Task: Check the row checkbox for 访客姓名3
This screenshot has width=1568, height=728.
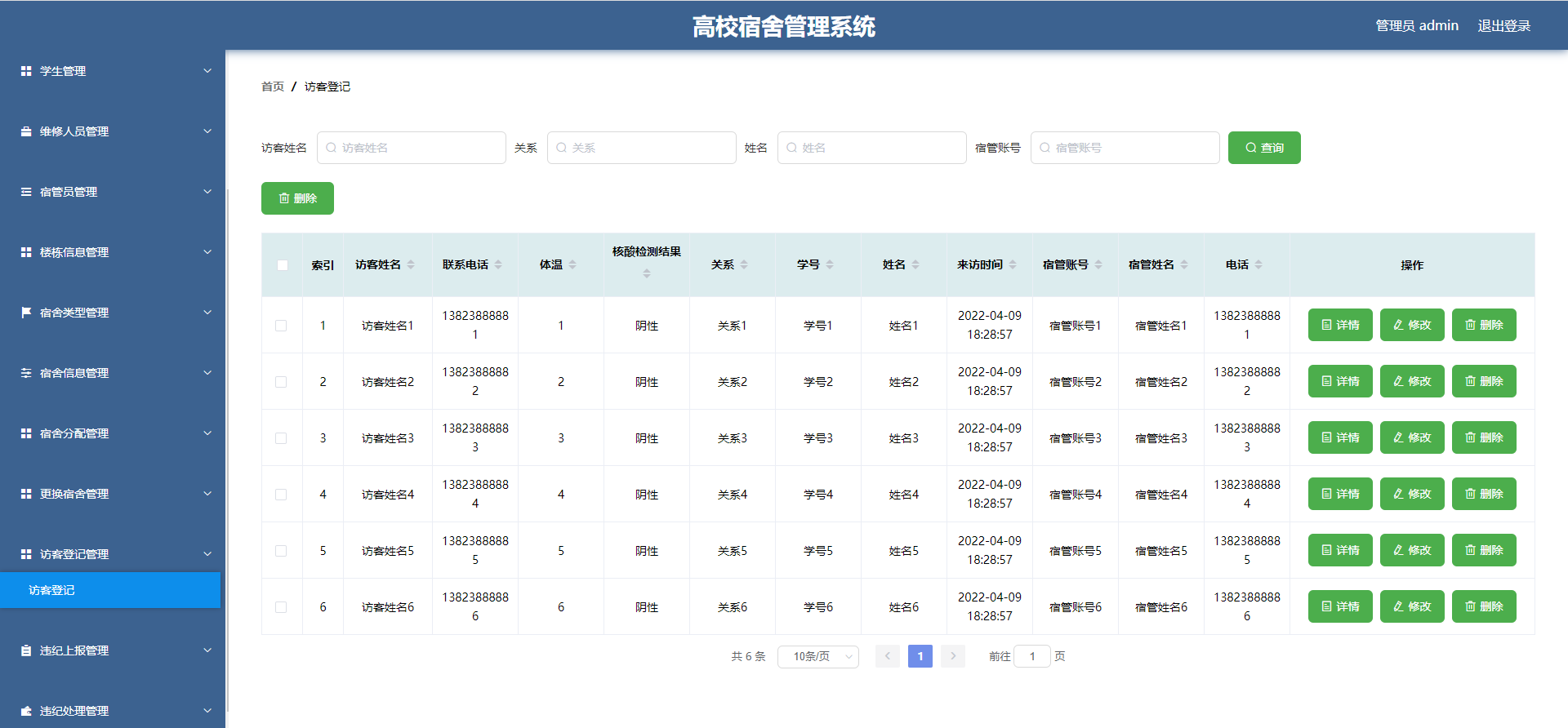Action: click(x=281, y=438)
